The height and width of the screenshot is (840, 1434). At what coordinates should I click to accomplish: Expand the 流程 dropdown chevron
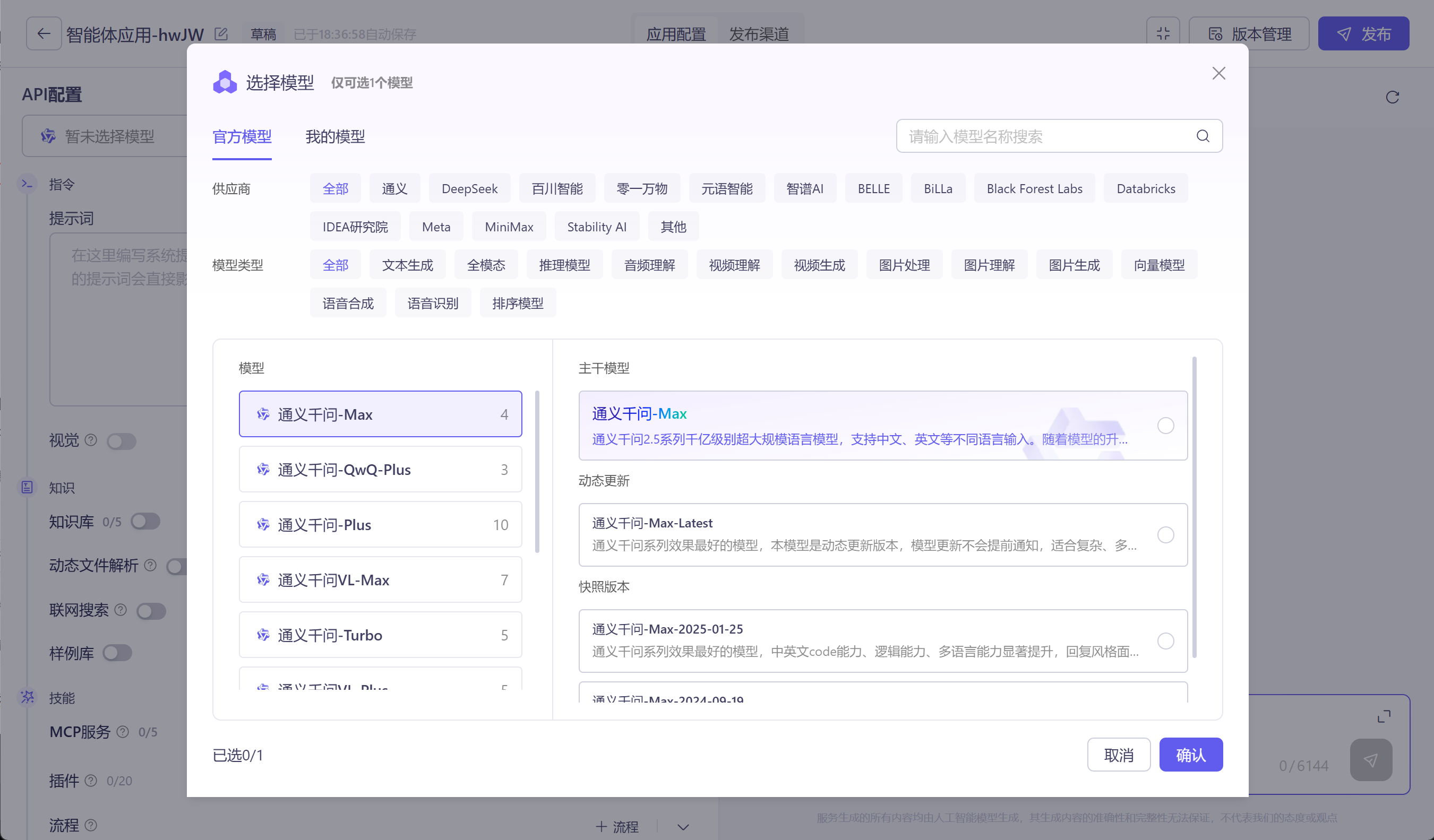pyautogui.click(x=683, y=826)
